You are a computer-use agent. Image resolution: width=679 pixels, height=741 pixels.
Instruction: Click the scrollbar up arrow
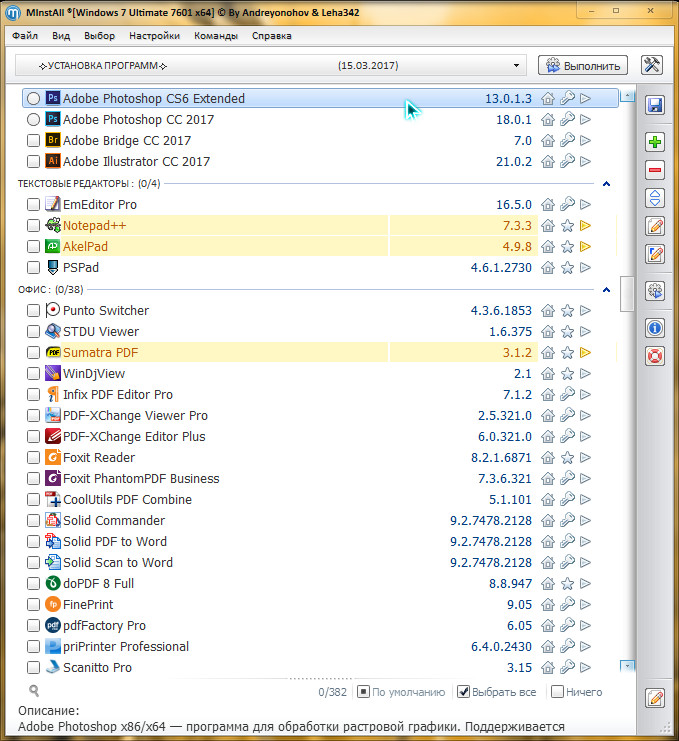pyautogui.click(x=627, y=96)
